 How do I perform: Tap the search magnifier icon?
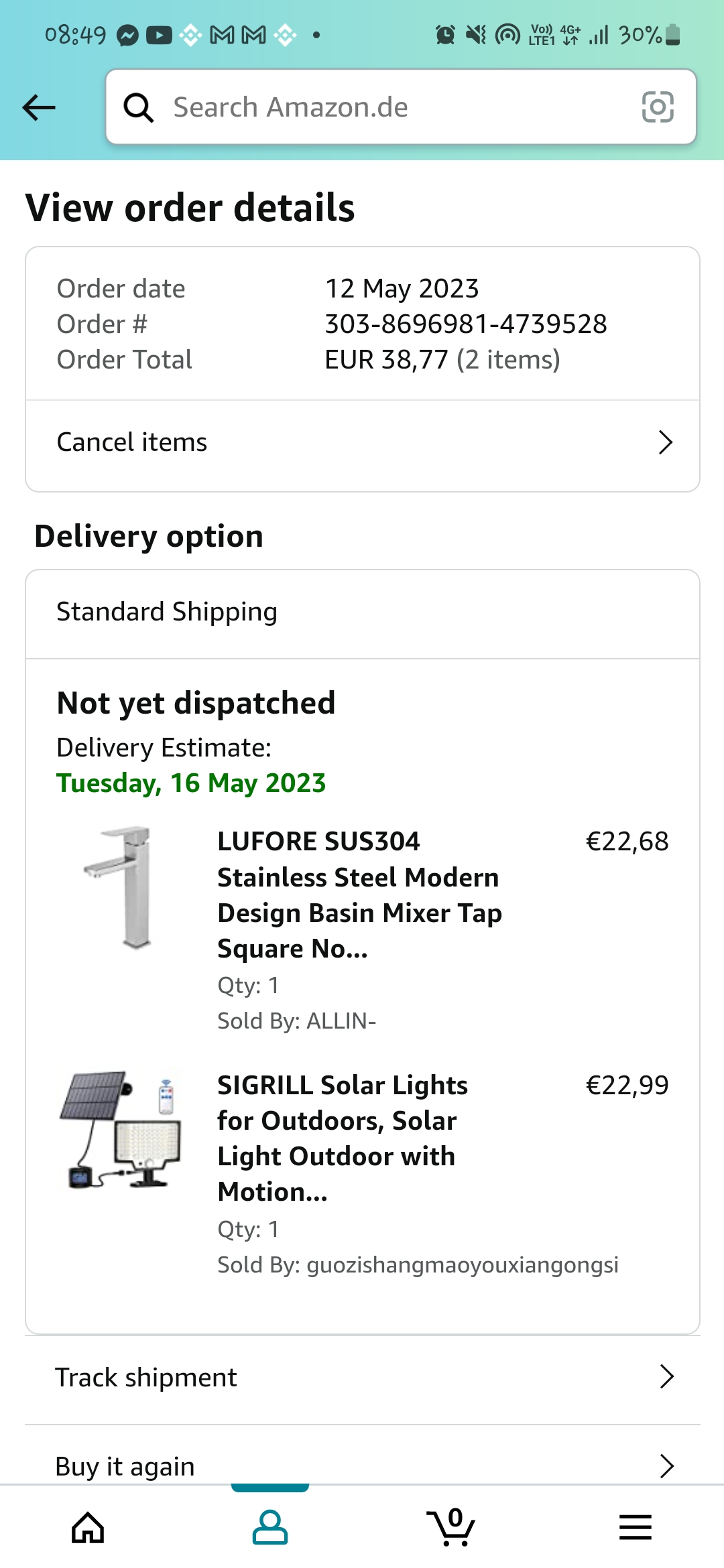tap(139, 107)
